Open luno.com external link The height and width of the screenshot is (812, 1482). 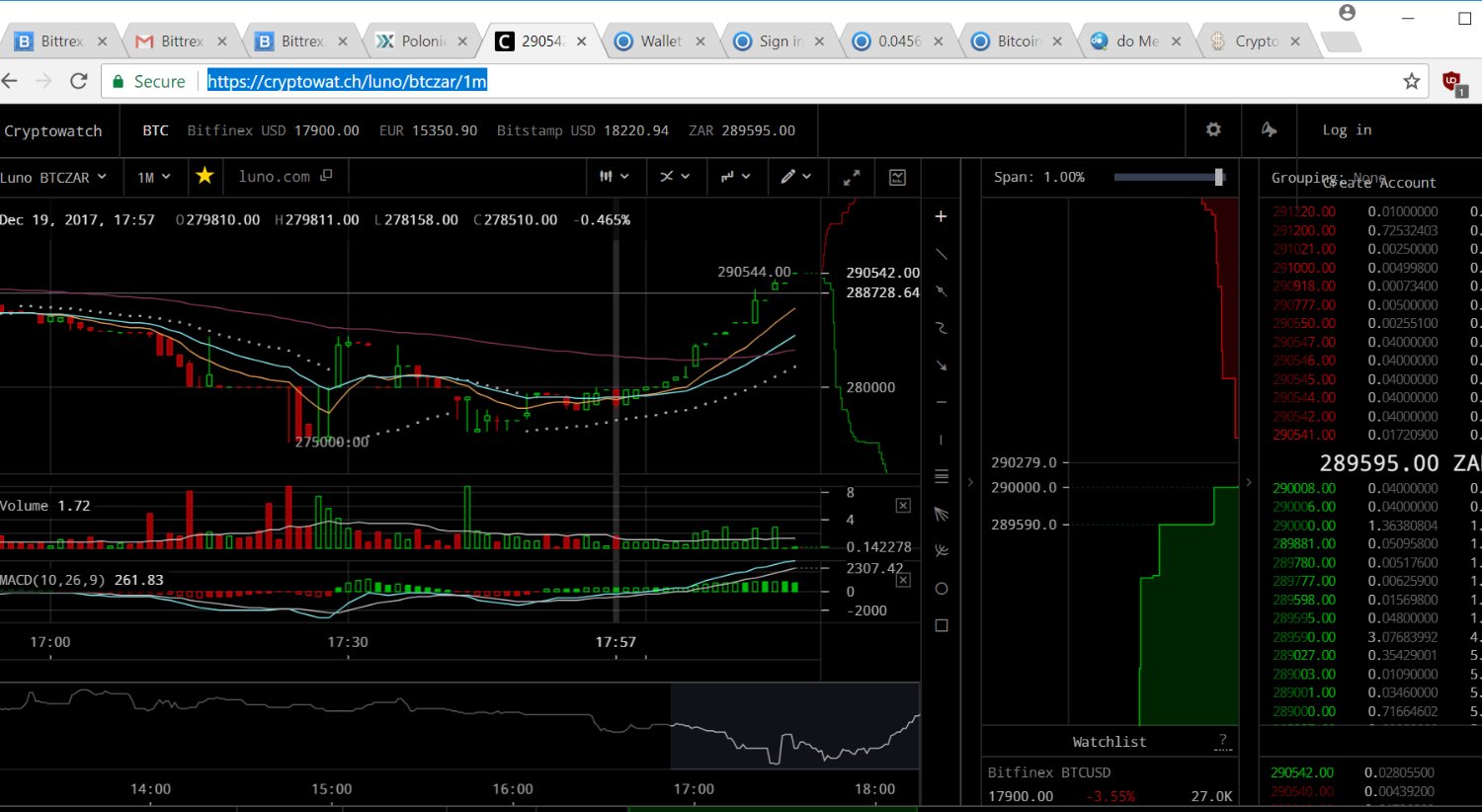click(x=285, y=176)
